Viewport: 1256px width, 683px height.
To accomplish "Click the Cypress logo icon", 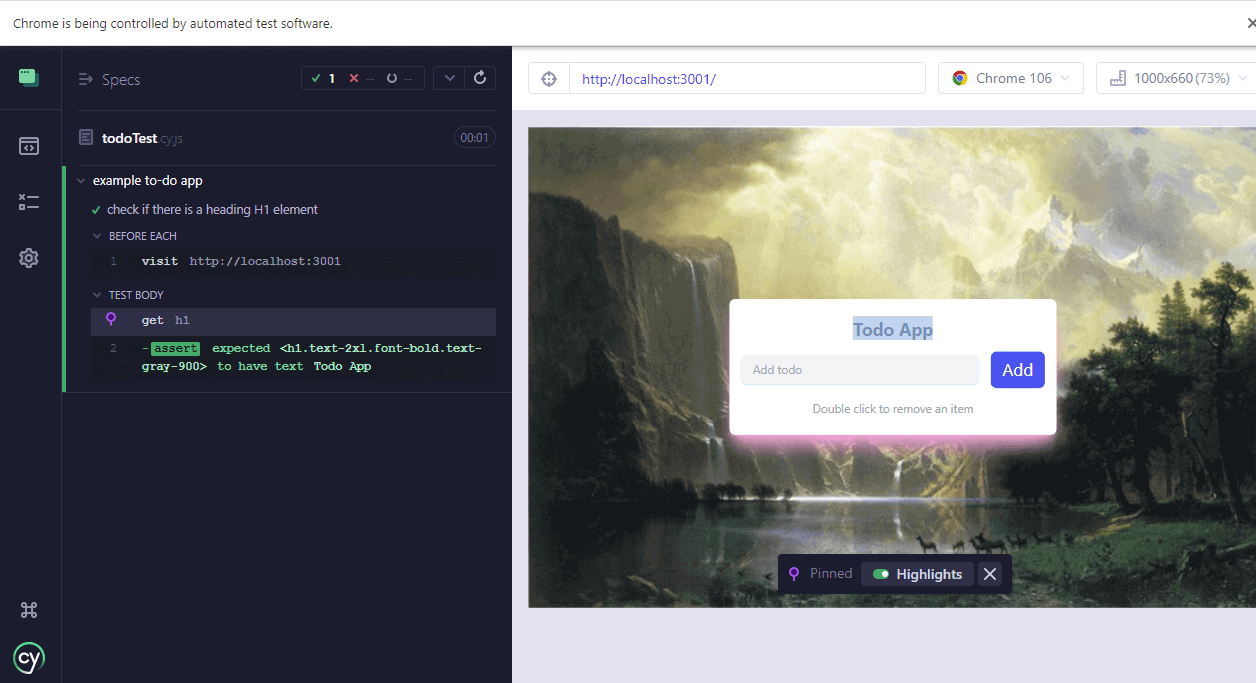I will [x=29, y=658].
